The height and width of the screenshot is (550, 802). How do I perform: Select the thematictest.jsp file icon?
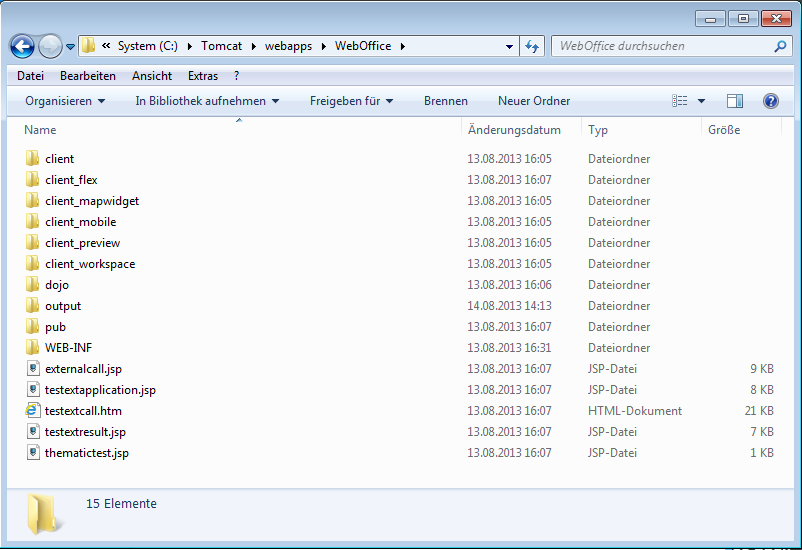33,452
